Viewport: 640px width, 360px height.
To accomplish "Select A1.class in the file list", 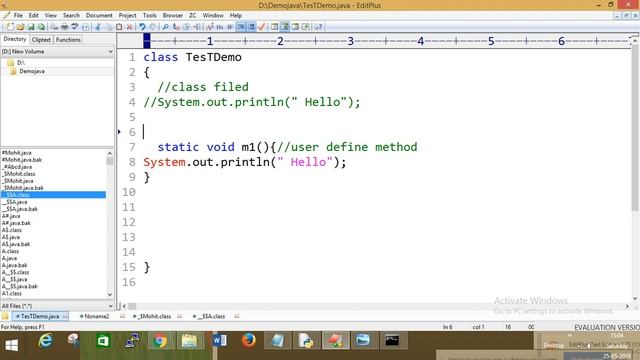I will click(x=11, y=293).
